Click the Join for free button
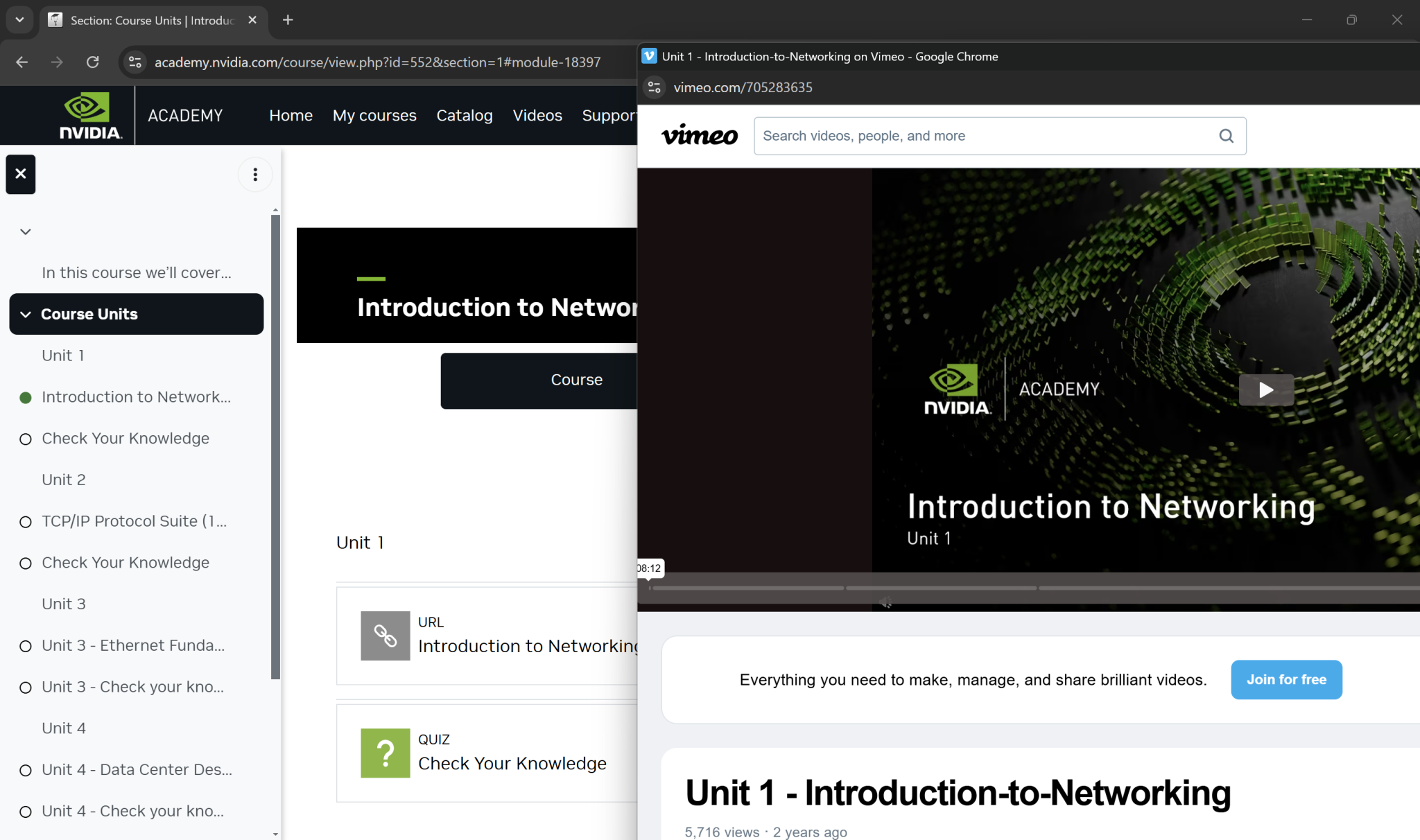Screen dimensions: 1420x840 tap(1285, 680)
